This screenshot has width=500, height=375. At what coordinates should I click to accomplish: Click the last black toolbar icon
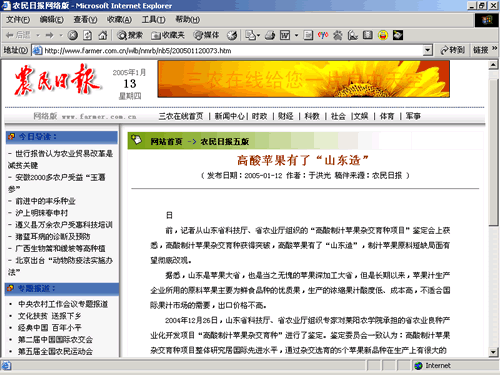pyautogui.click(x=398, y=35)
